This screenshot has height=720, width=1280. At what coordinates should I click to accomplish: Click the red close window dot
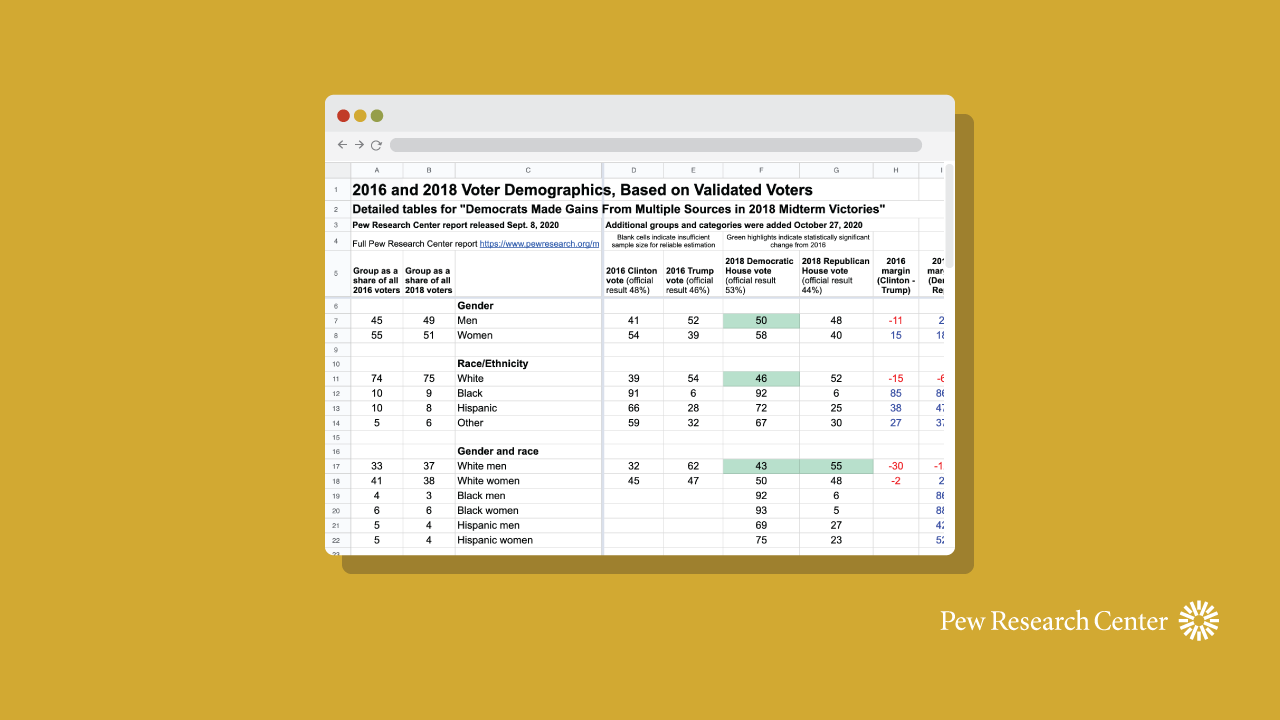click(343, 116)
